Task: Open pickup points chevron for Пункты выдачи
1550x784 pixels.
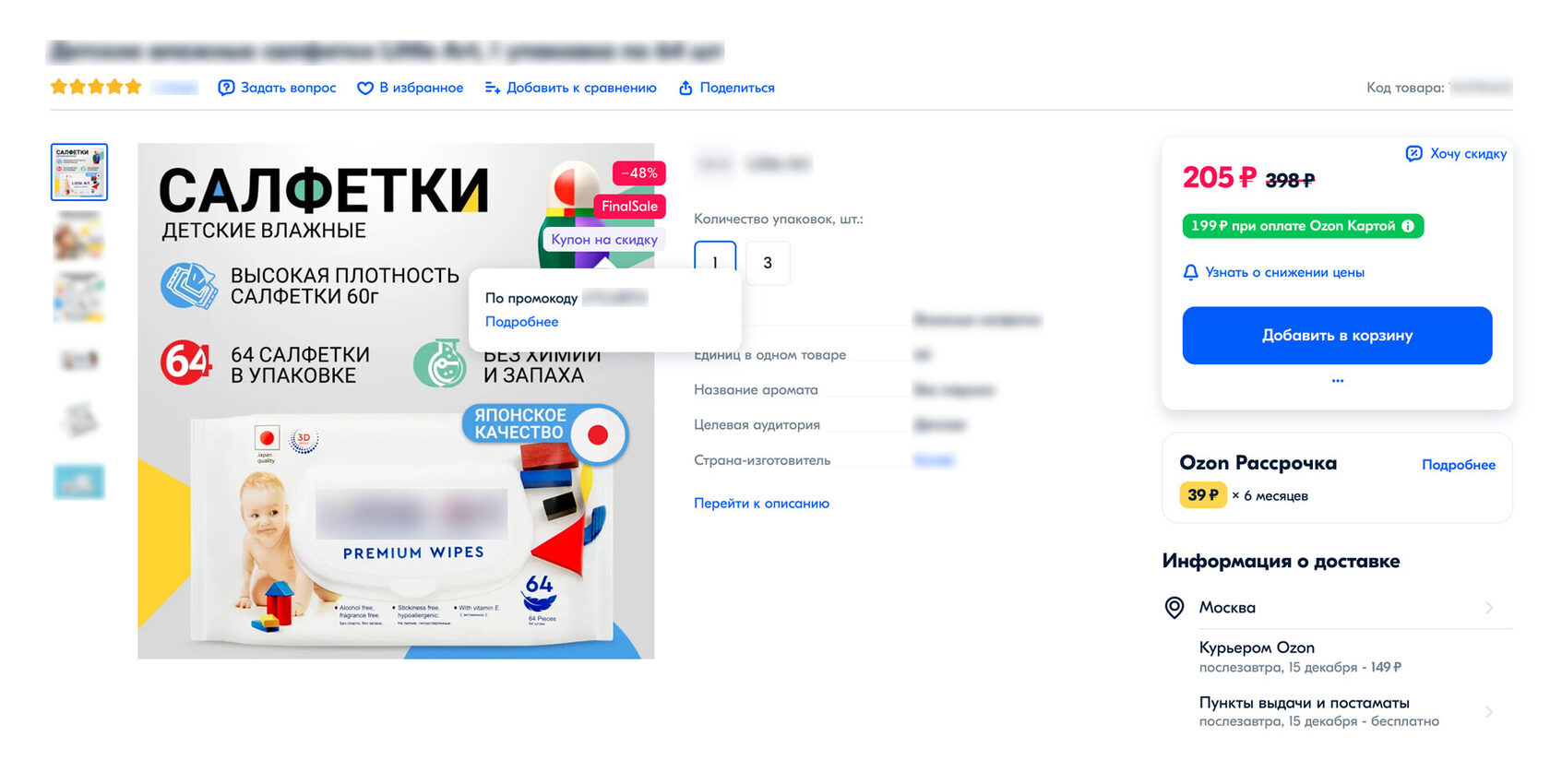Action: click(x=1489, y=711)
